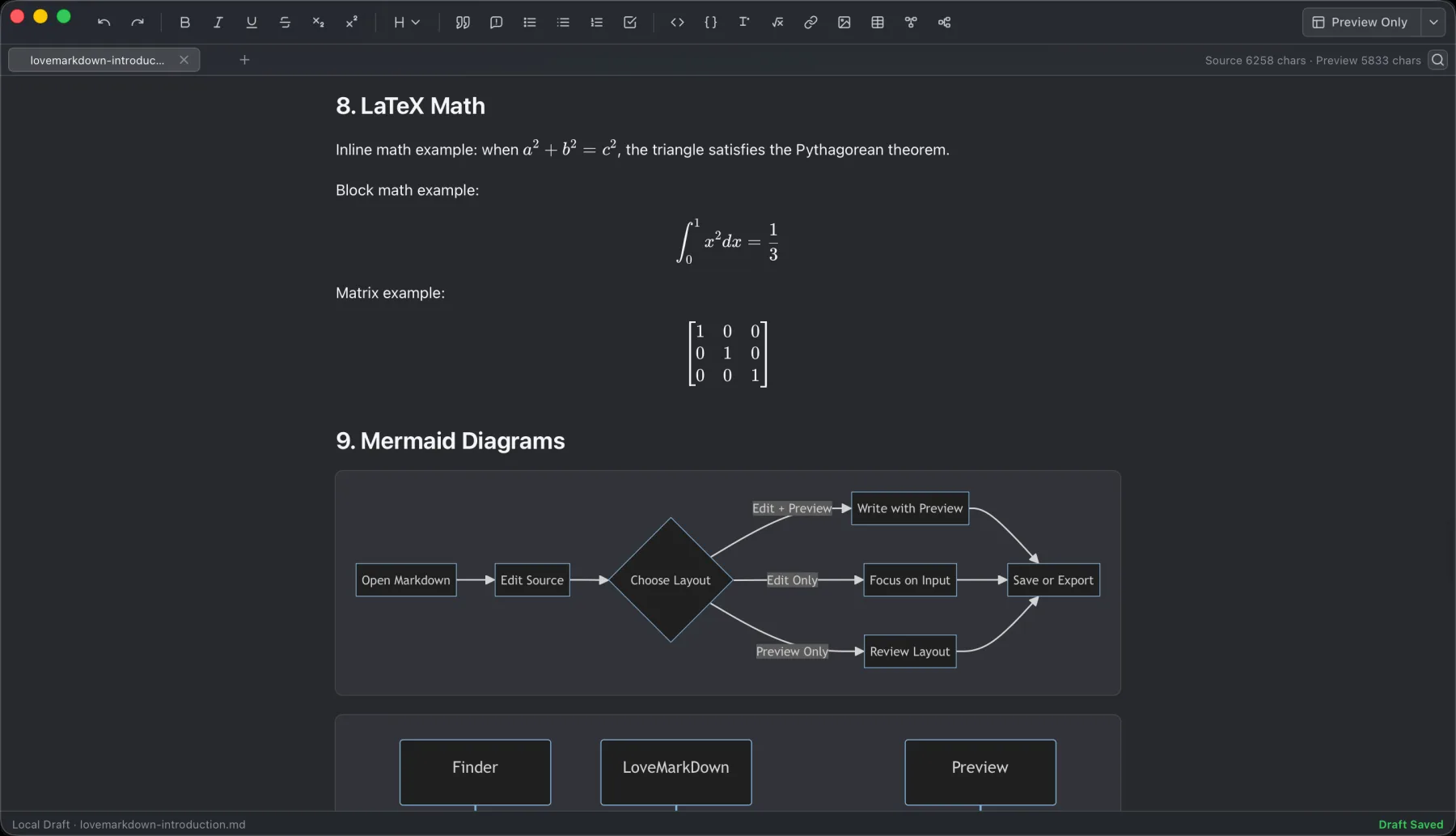The image size is (1456, 836).
Task: Insert an image
Action: [844, 23]
